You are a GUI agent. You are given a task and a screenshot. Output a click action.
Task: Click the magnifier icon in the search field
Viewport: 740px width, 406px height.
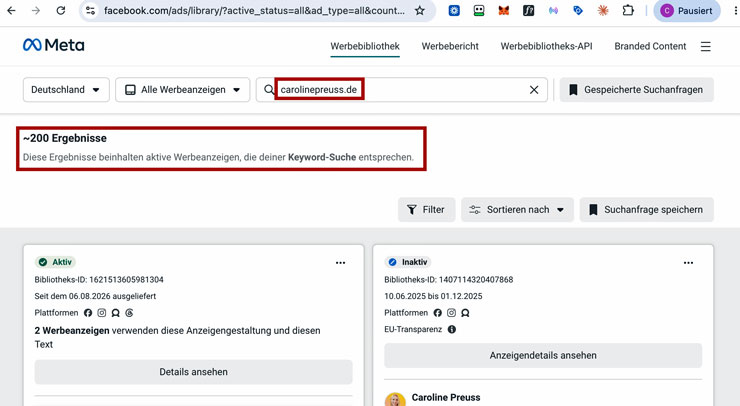269,90
